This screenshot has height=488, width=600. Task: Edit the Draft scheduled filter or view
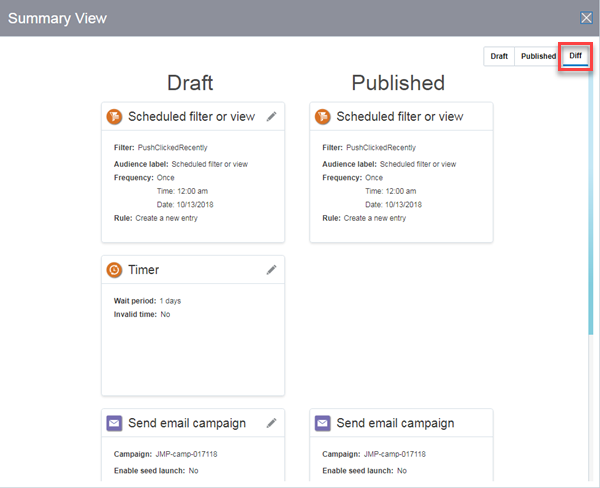tap(271, 117)
